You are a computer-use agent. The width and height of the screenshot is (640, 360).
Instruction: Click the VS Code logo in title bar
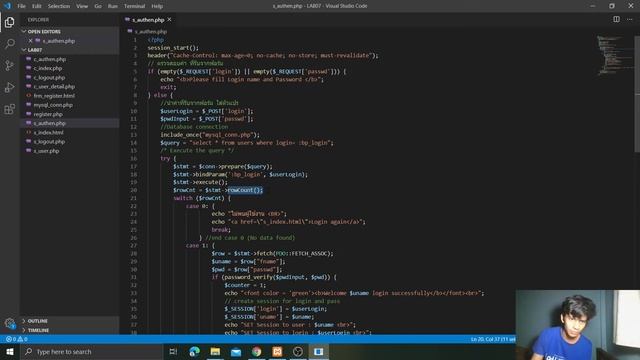point(7,6)
